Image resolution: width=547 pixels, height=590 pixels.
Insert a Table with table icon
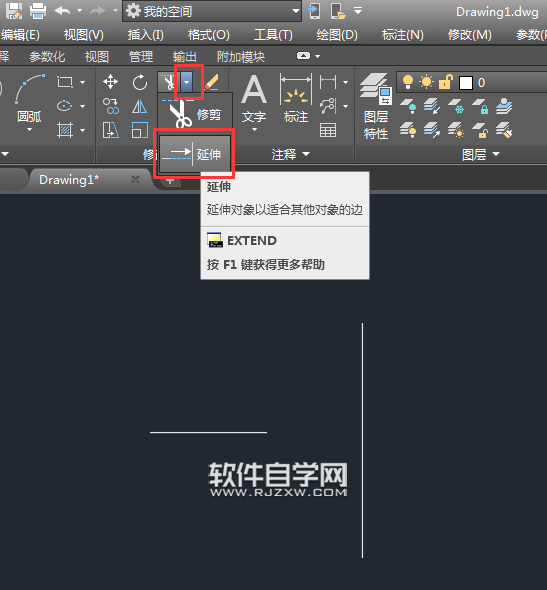[328, 130]
